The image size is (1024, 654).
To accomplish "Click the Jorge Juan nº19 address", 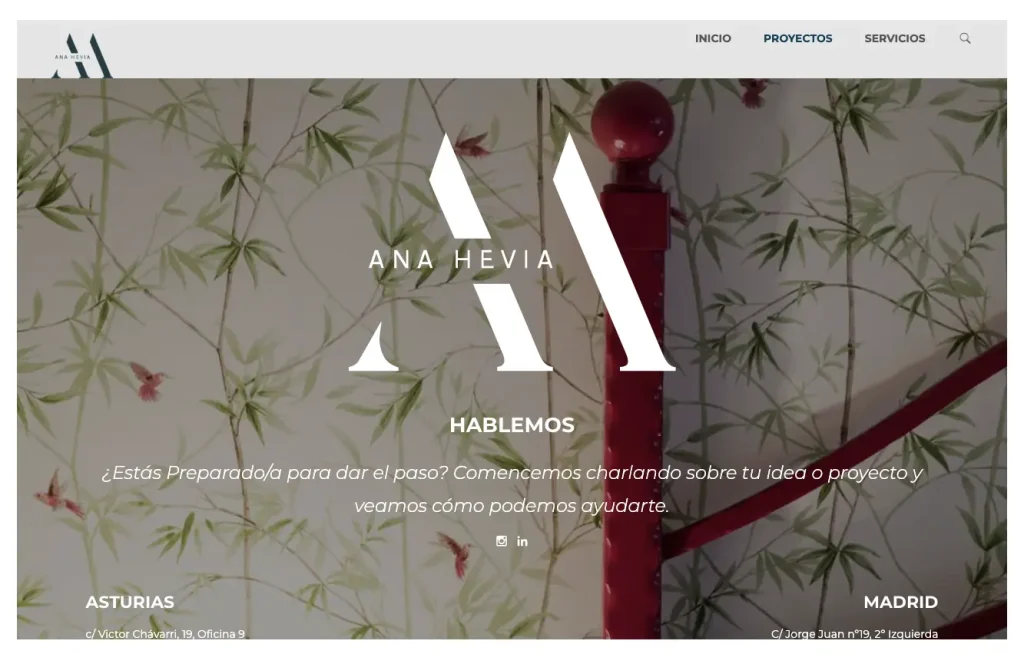I will pyautogui.click(x=854, y=634).
